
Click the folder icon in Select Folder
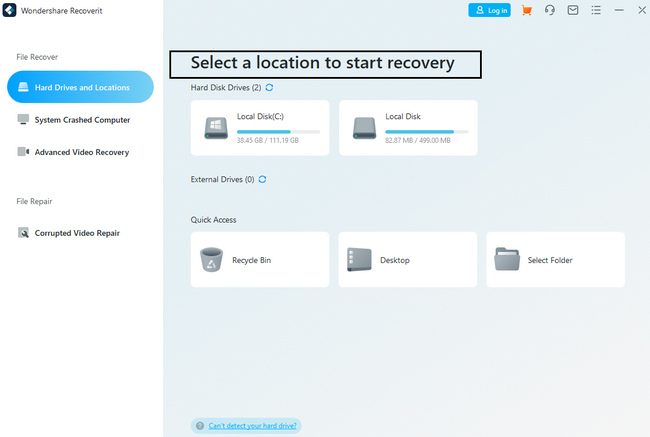pos(507,259)
